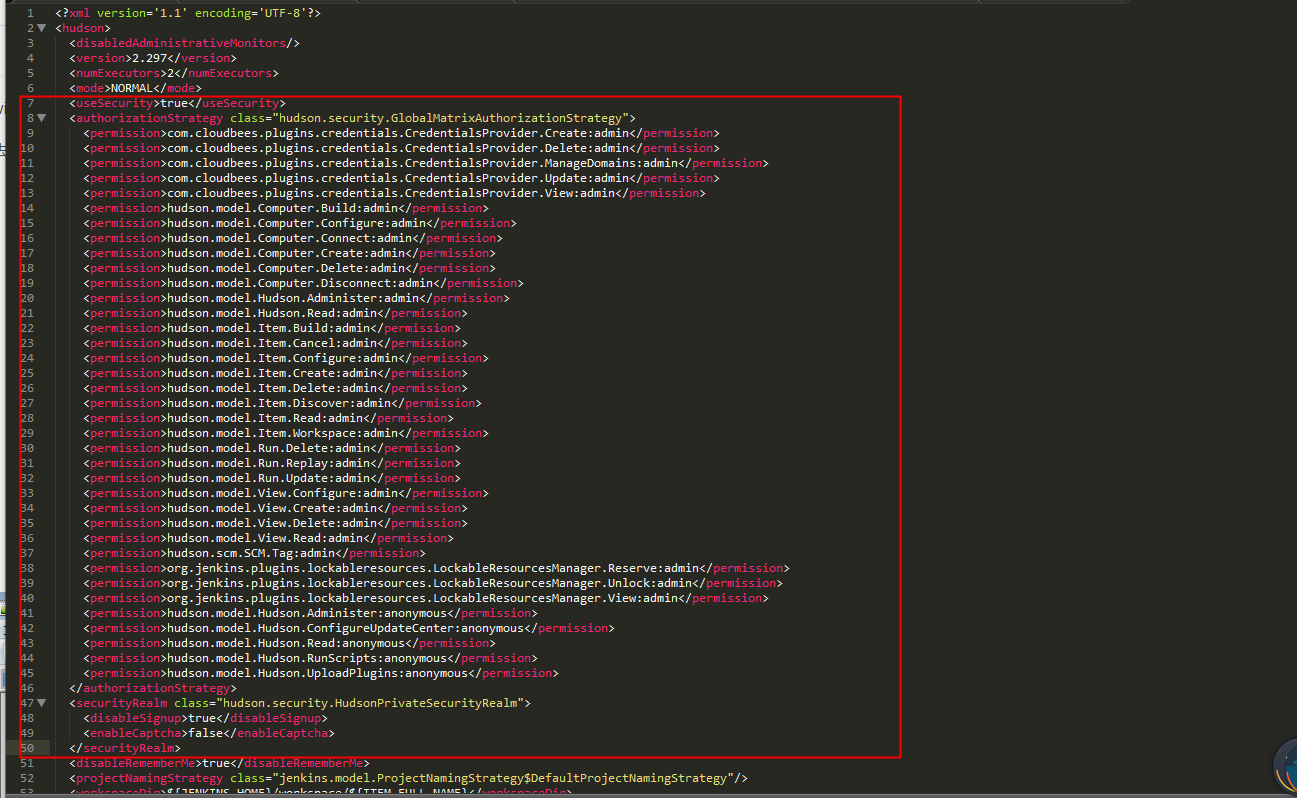Collapse the securityRealm element fold arrow
1297x798 pixels.
click(x=41, y=702)
